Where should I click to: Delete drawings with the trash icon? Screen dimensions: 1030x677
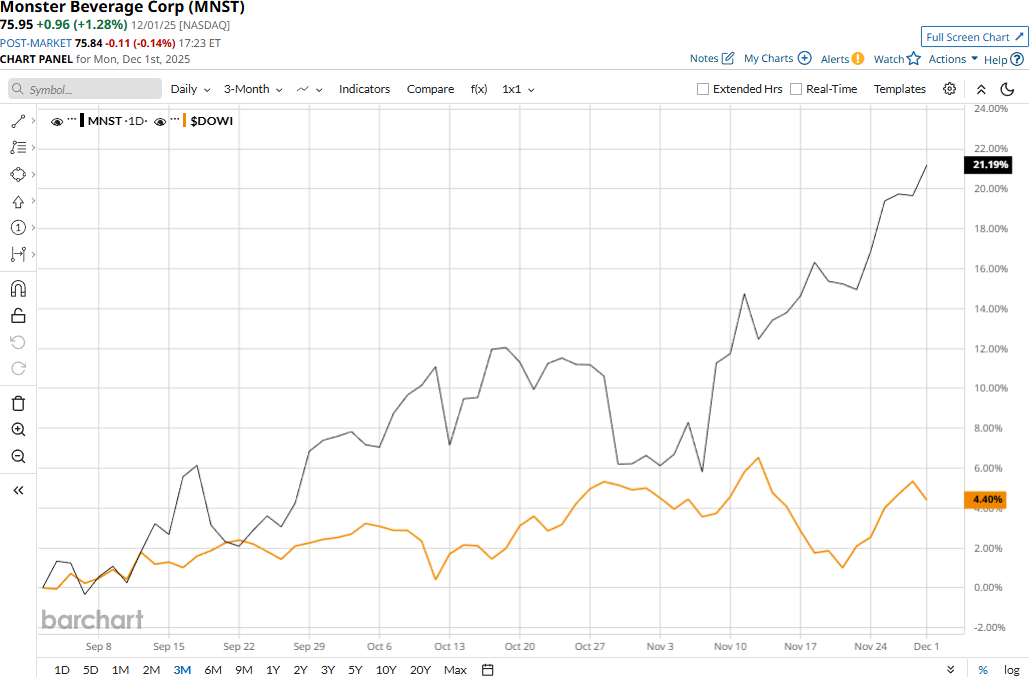tap(18, 403)
